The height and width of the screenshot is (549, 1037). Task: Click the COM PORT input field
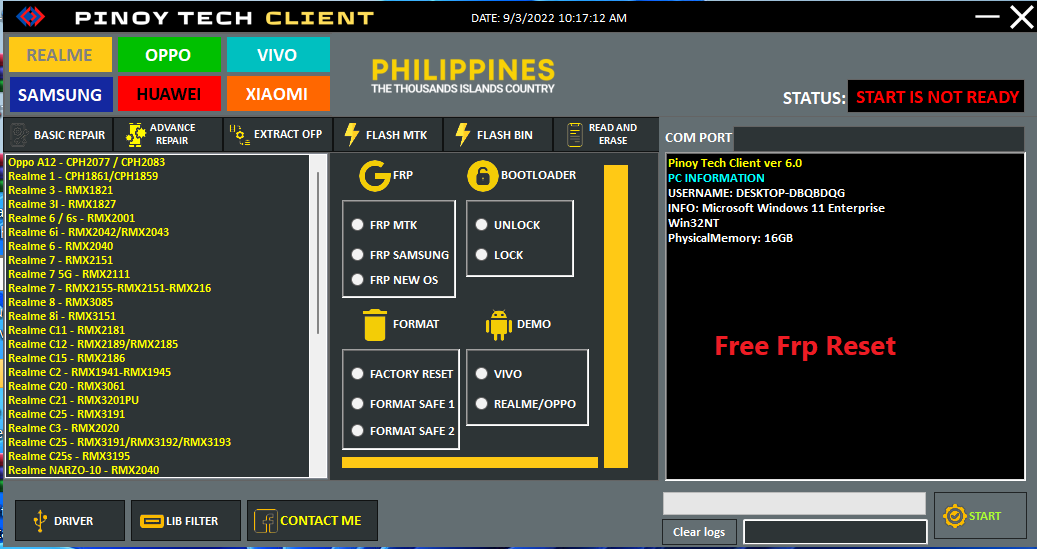coord(879,139)
